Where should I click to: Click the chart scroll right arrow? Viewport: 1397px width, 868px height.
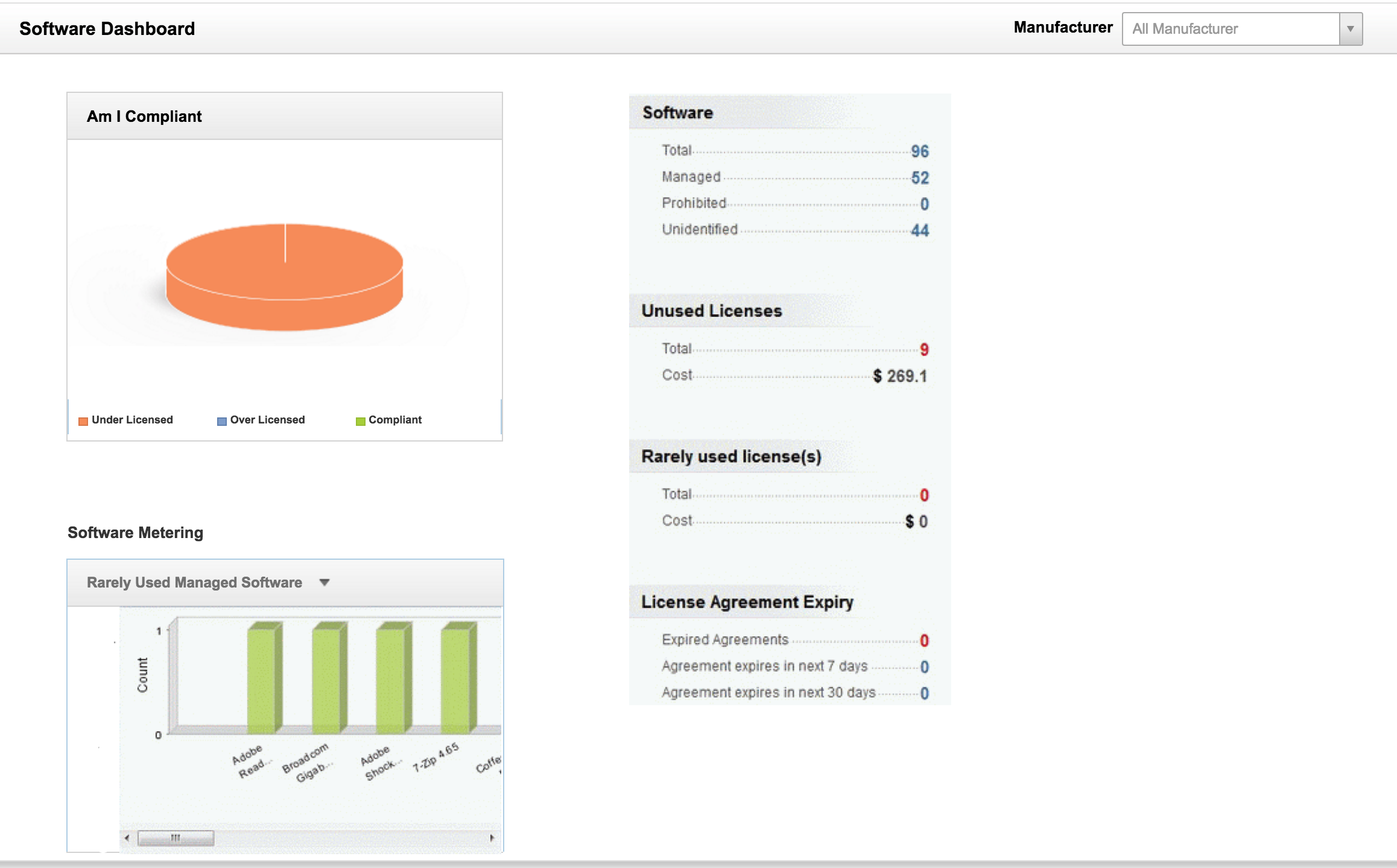pyautogui.click(x=492, y=838)
